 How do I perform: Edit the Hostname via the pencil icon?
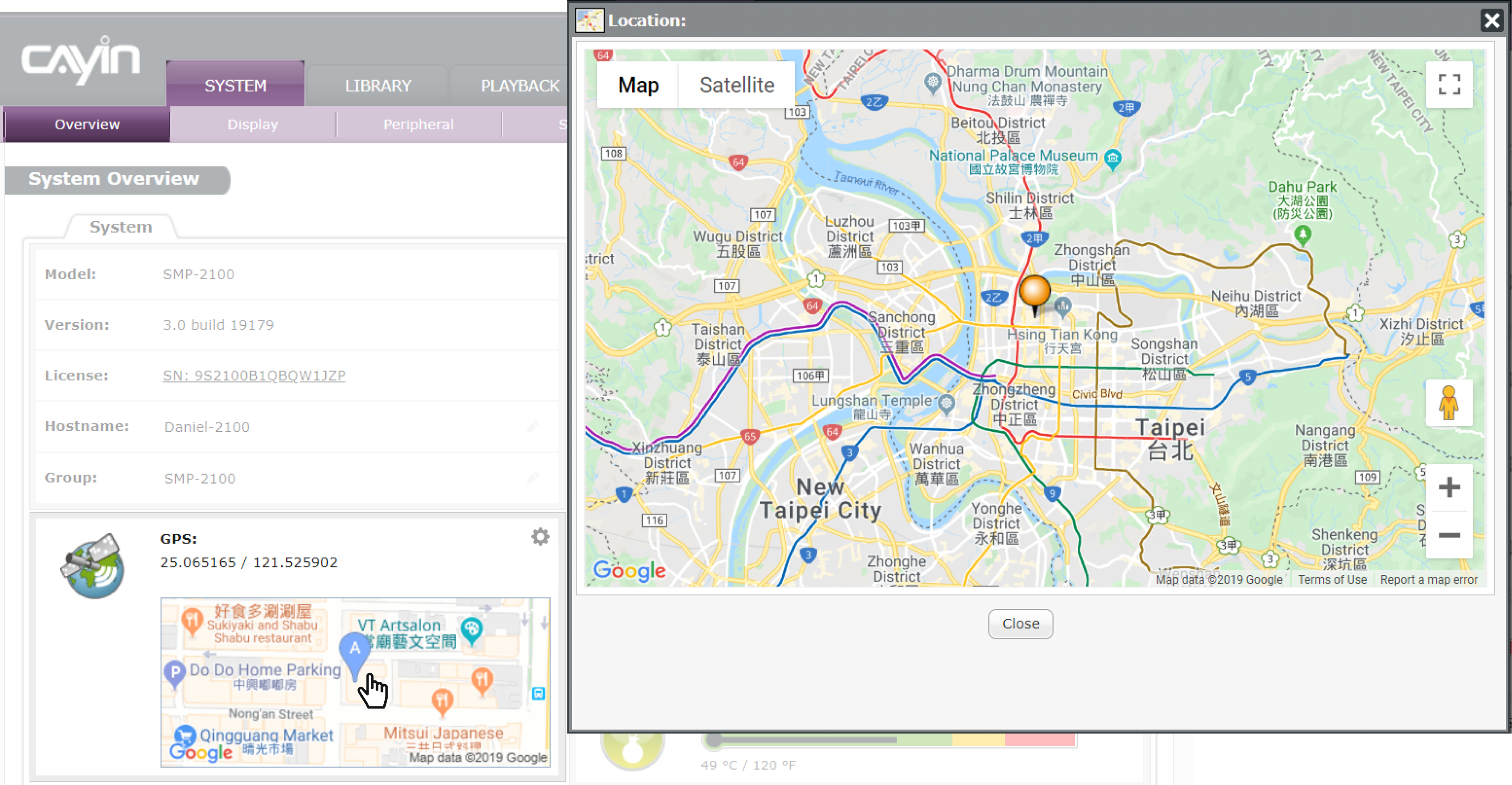tap(532, 427)
